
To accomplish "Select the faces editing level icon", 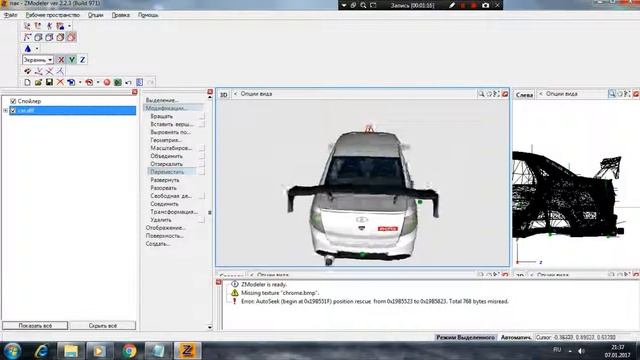I will pyautogui.click(x=49, y=37).
